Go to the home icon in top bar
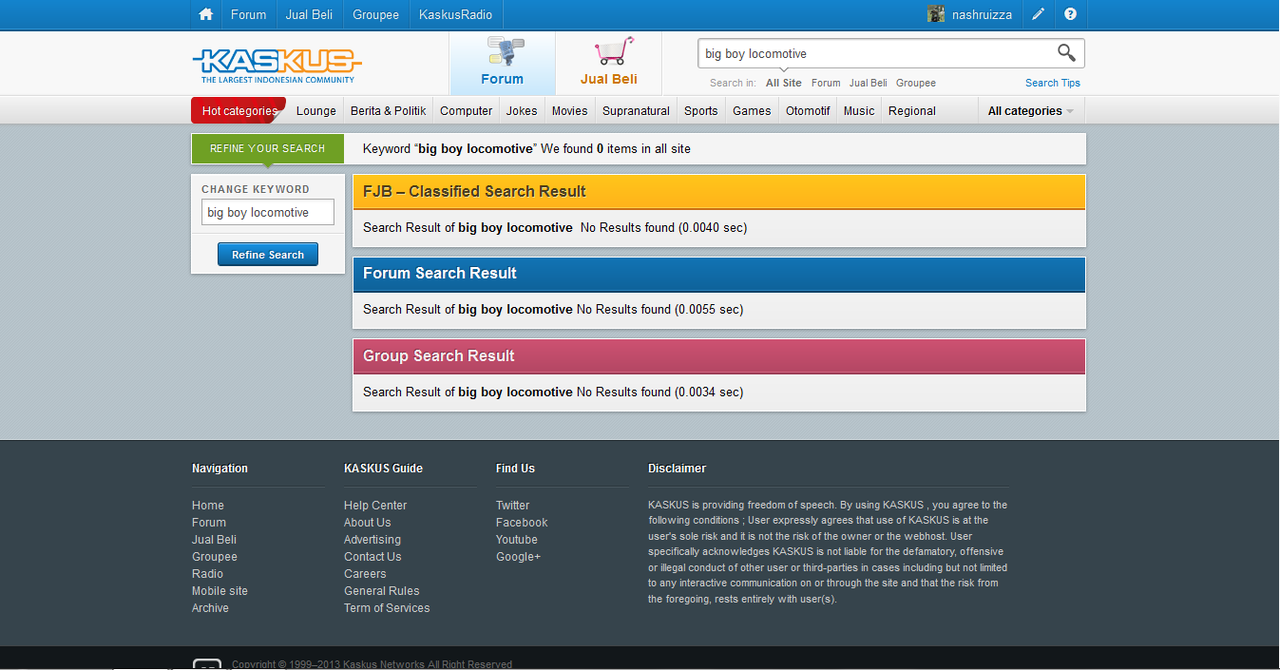The width and height of the screenshot is (1280, 670). pos(206,14)
